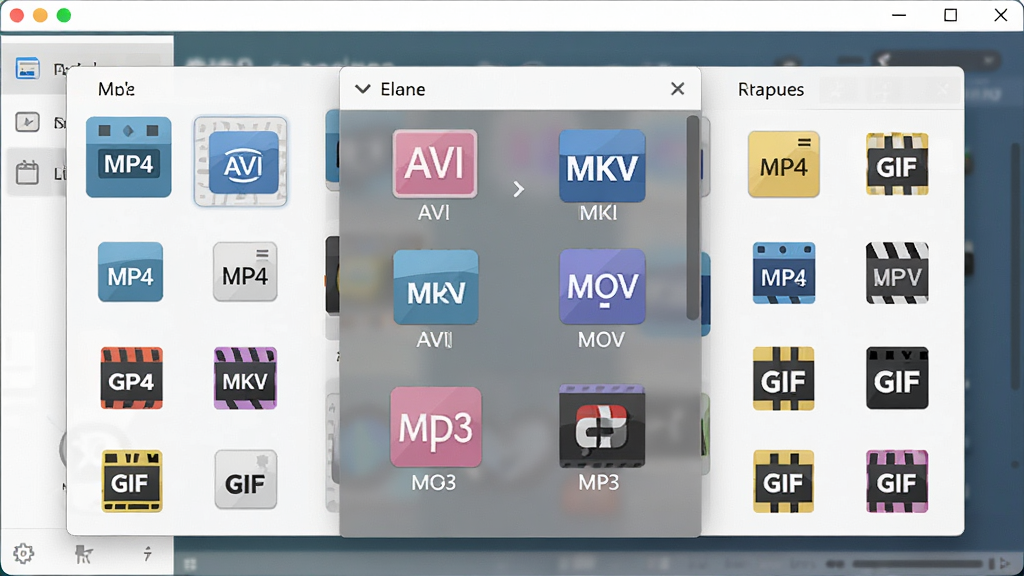Select the gray MP4 icon

pyautogui.click(x=245, y=272)
